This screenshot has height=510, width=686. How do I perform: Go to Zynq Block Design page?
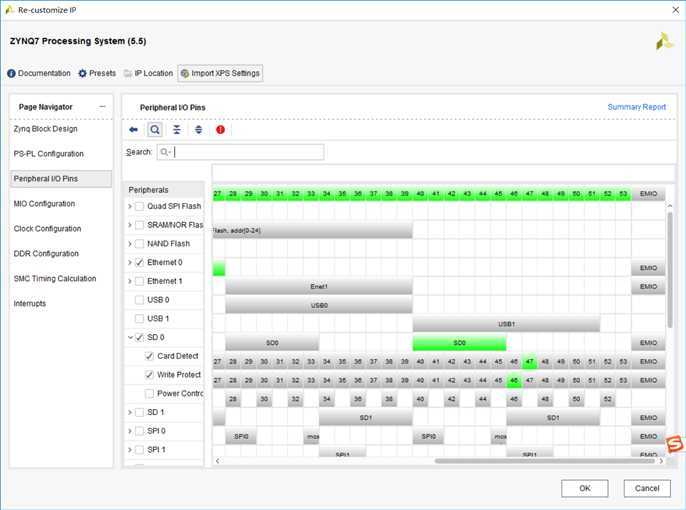[x=46, y=129]
